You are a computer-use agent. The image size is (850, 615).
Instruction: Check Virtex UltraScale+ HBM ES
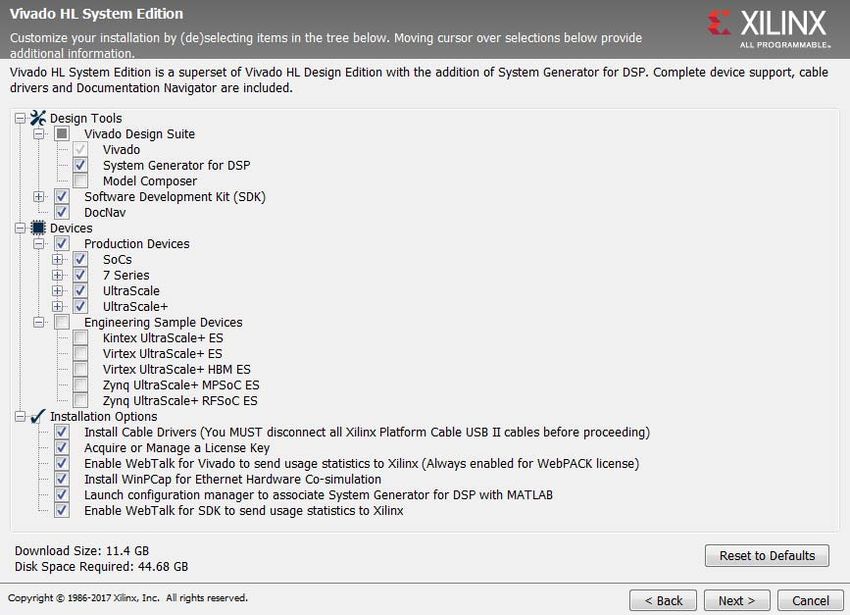tap(81, 369)
